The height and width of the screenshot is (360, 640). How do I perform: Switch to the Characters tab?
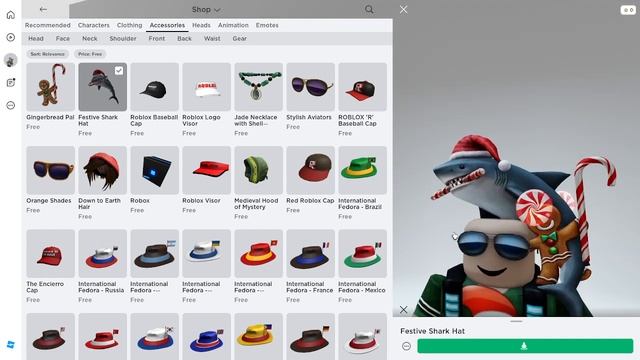tap(93, 25)
